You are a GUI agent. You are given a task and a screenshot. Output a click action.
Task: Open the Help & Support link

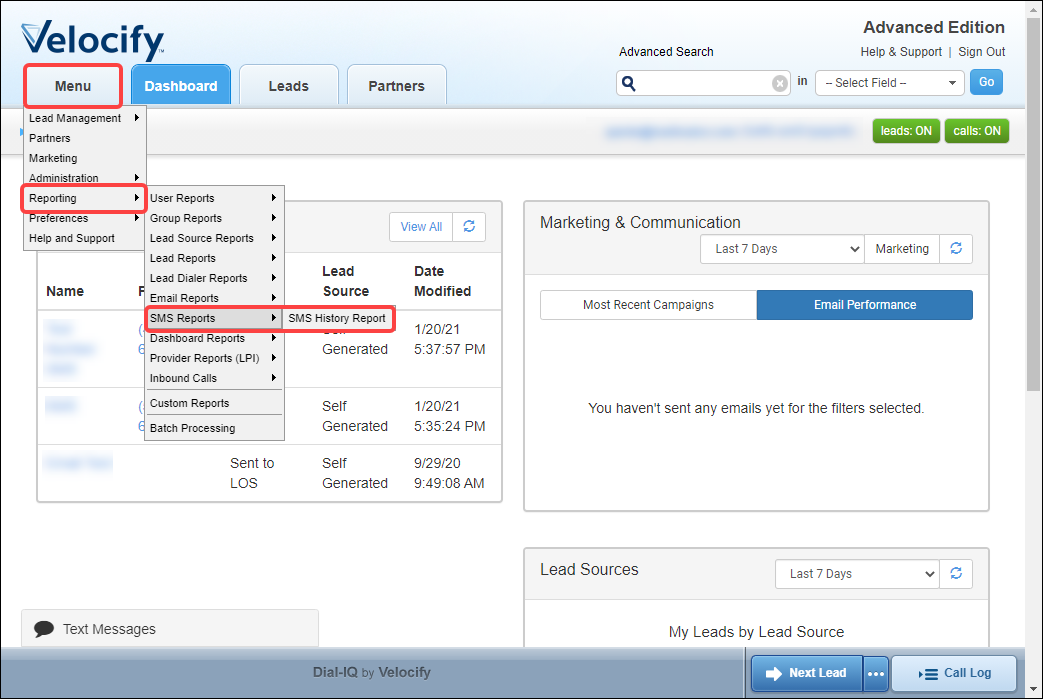pyautogui.click(x=901, y=52)
